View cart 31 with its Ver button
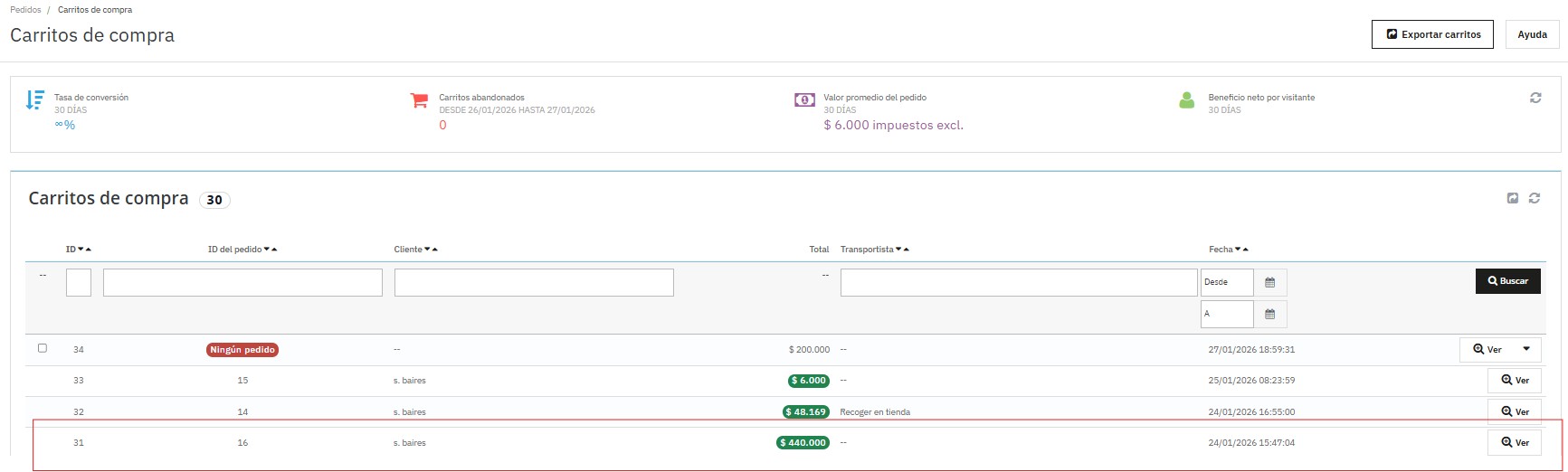This screenshot has width=1568, height=472. [1514, 442]
